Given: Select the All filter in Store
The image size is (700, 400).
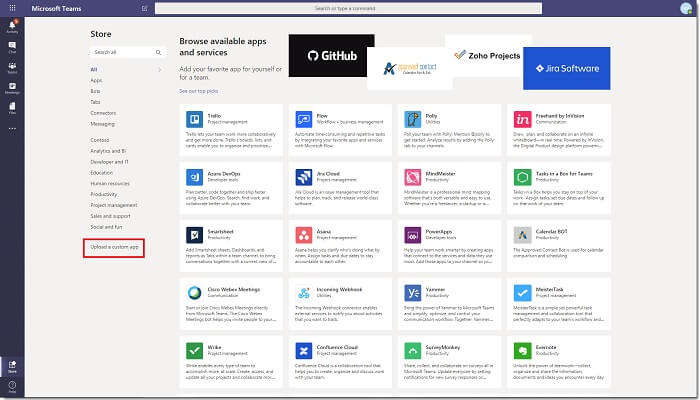Looking at the screenshot, I should point(94,70).
